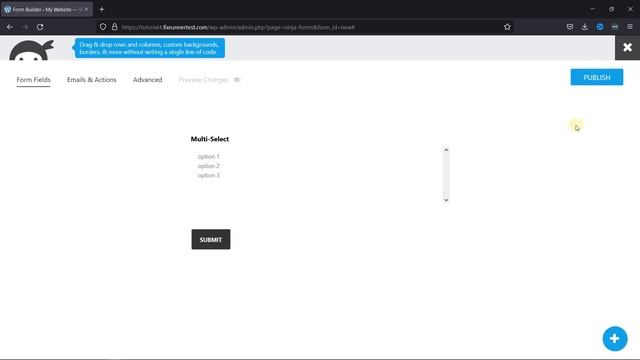Viewport: 640px width, 360px height.
Task: Open a new browser tab
Action: [x=102, y=9]
